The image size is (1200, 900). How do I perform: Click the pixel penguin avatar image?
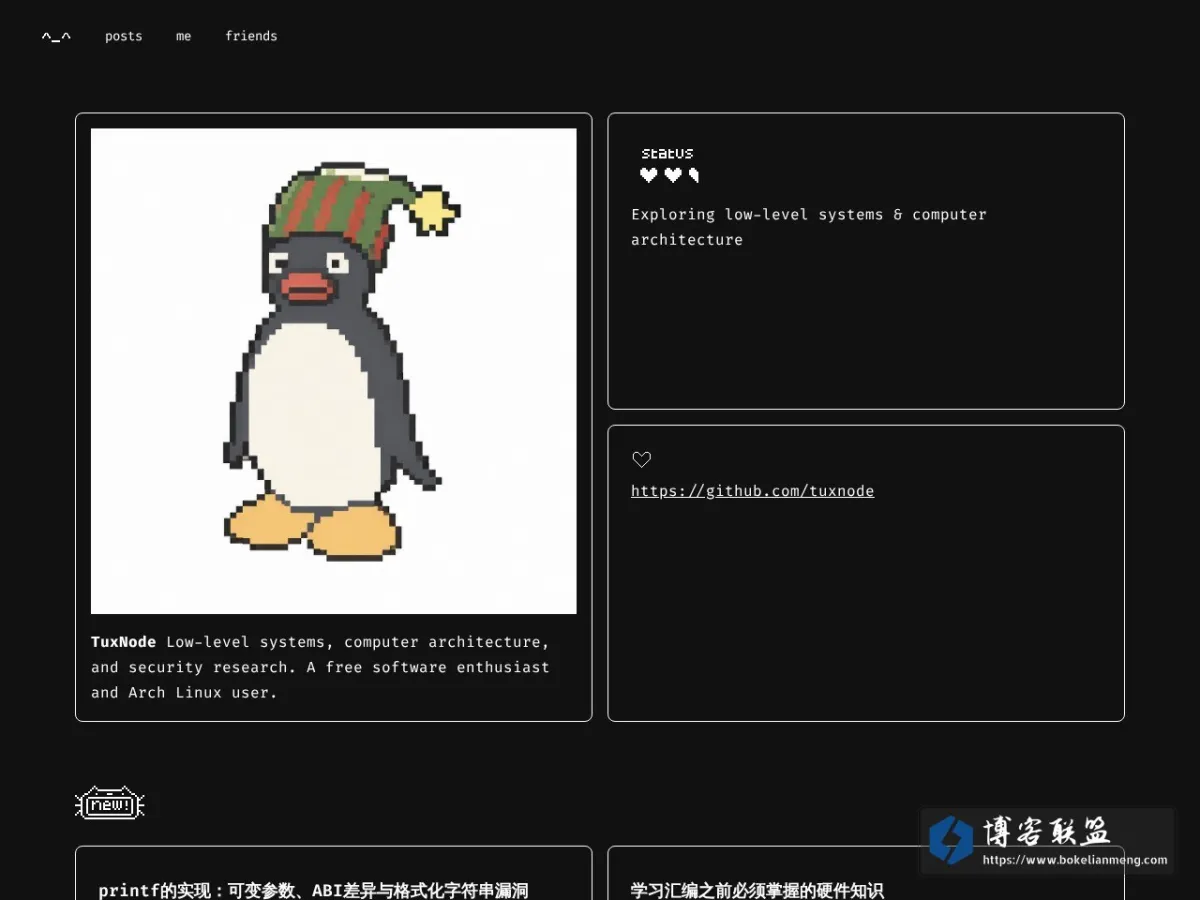point(334,371)
